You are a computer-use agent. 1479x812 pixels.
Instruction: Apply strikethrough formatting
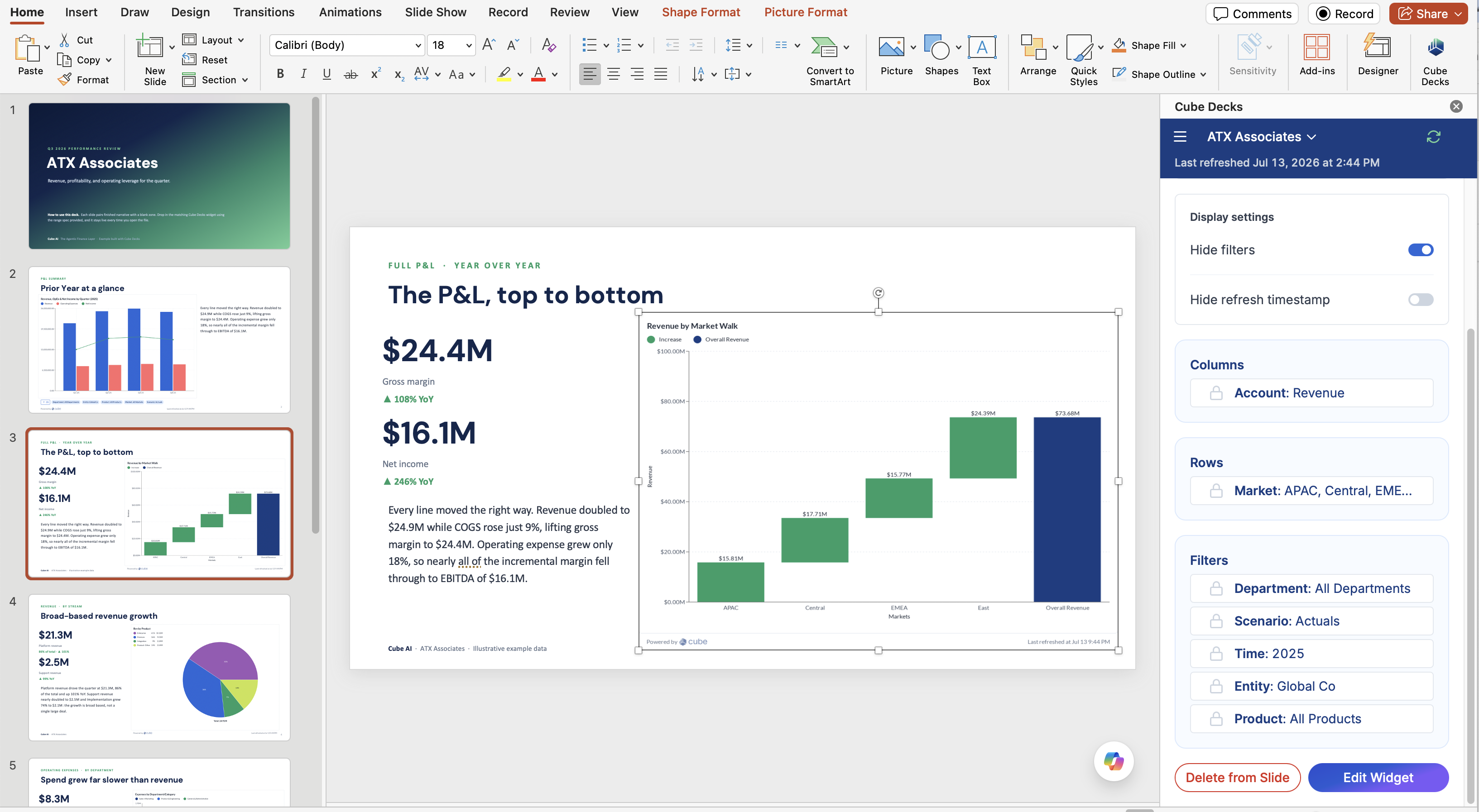pyautogui.click(x=350, y=74)
